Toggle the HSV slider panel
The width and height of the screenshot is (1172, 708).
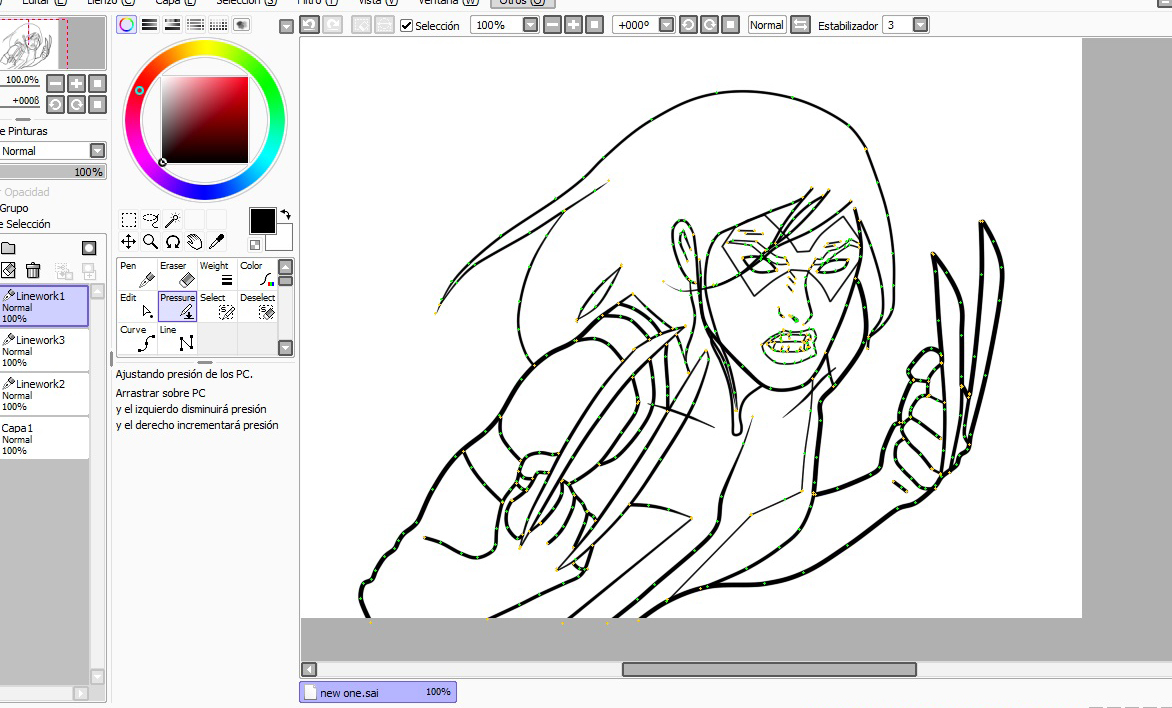pos(172,25)
